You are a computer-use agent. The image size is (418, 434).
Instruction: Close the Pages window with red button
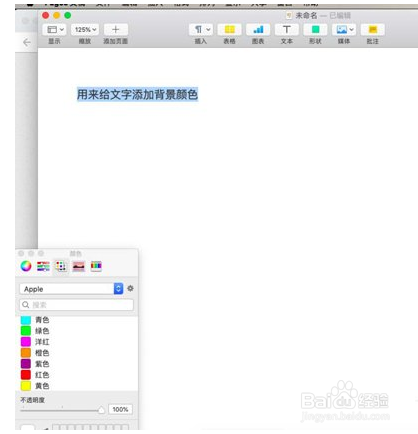click(x=46, y=15)
